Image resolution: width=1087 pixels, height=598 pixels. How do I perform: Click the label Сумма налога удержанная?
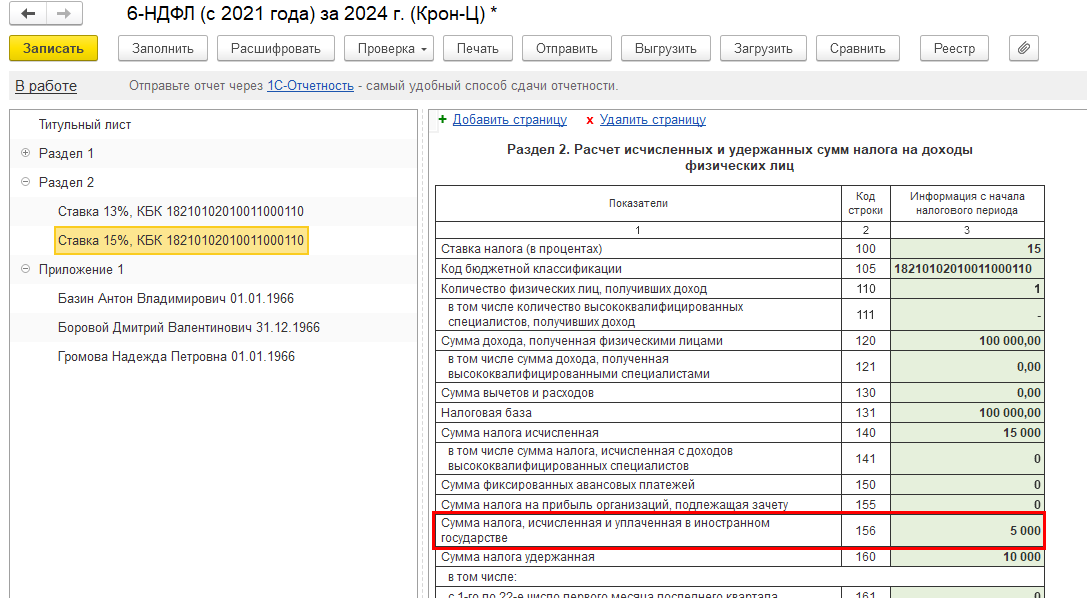point(517,557)
